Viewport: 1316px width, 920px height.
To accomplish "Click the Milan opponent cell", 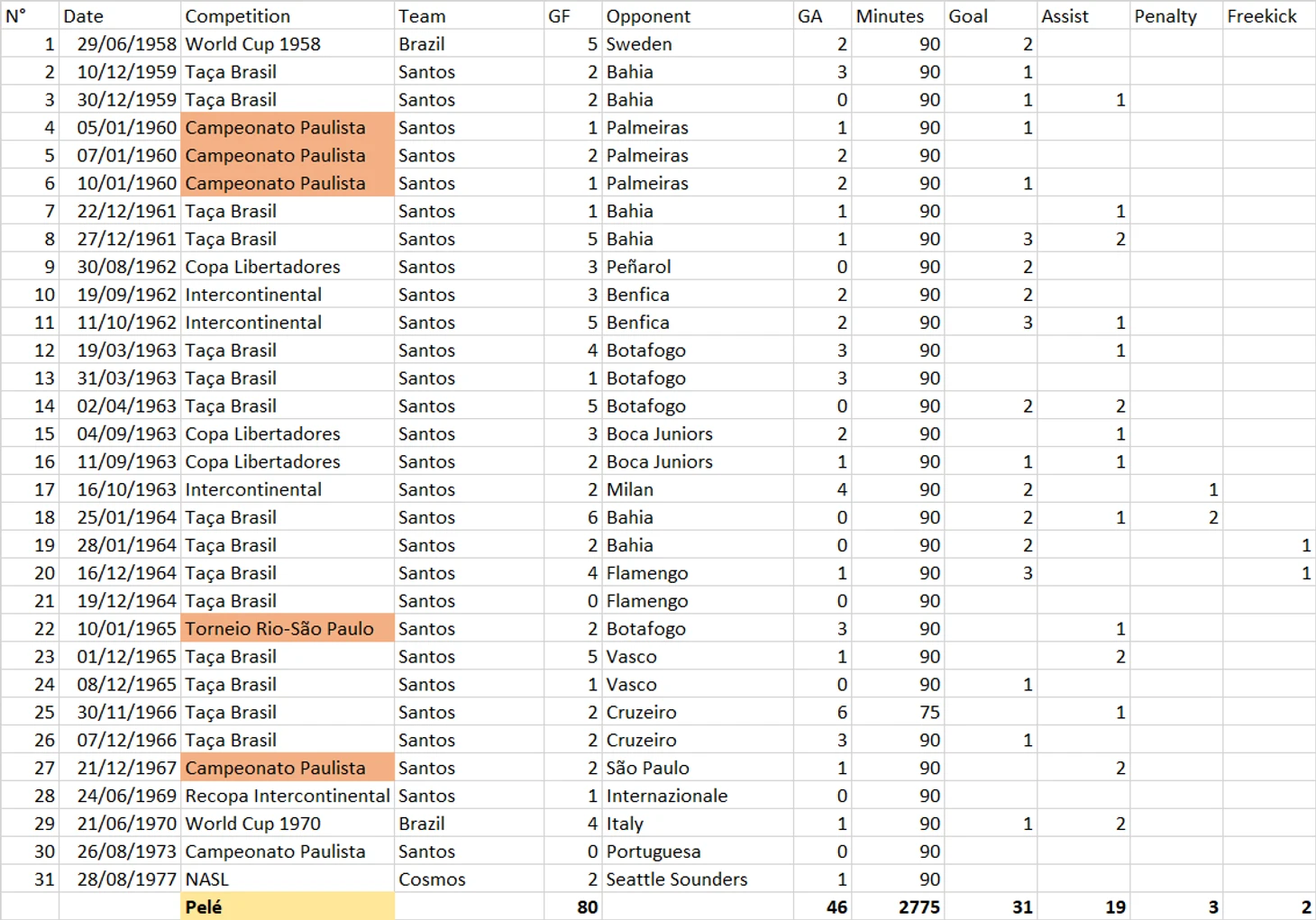I will pyautogui.click(x=697, y=489).
